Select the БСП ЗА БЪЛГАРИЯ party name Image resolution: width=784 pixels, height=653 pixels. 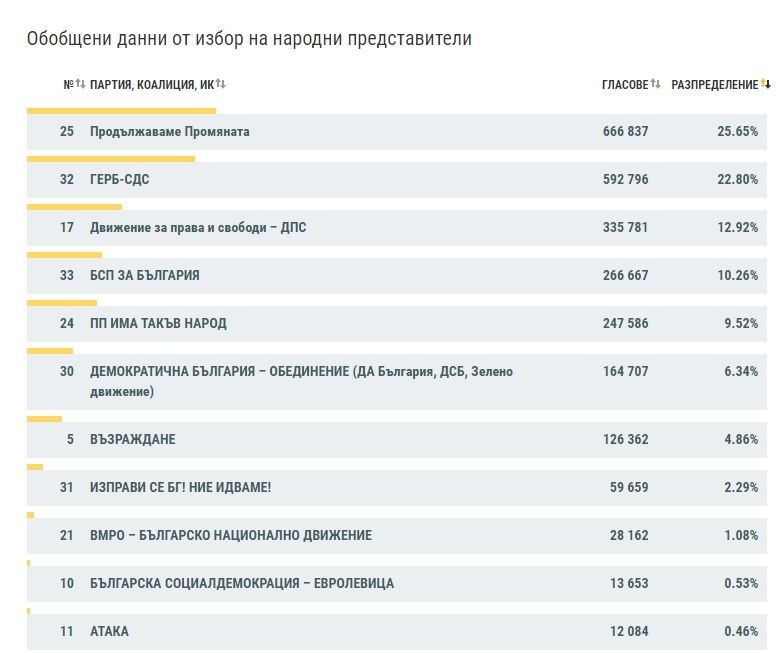[x=144, y=276]
